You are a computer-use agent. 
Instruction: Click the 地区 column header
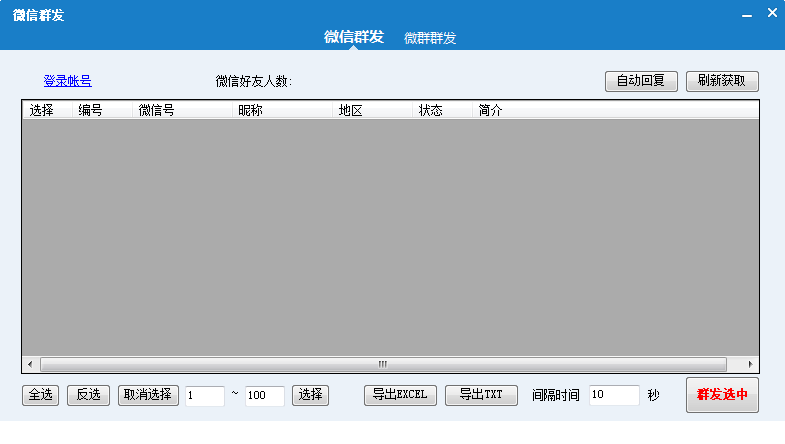[372, 110]
